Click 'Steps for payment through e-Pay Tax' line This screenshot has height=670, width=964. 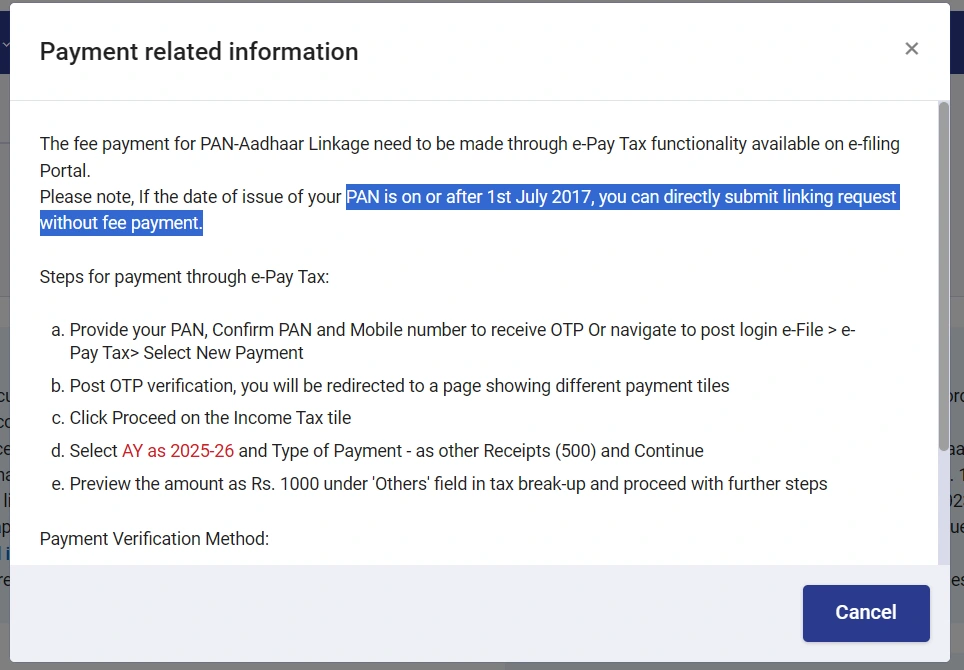tap(184, 277)
